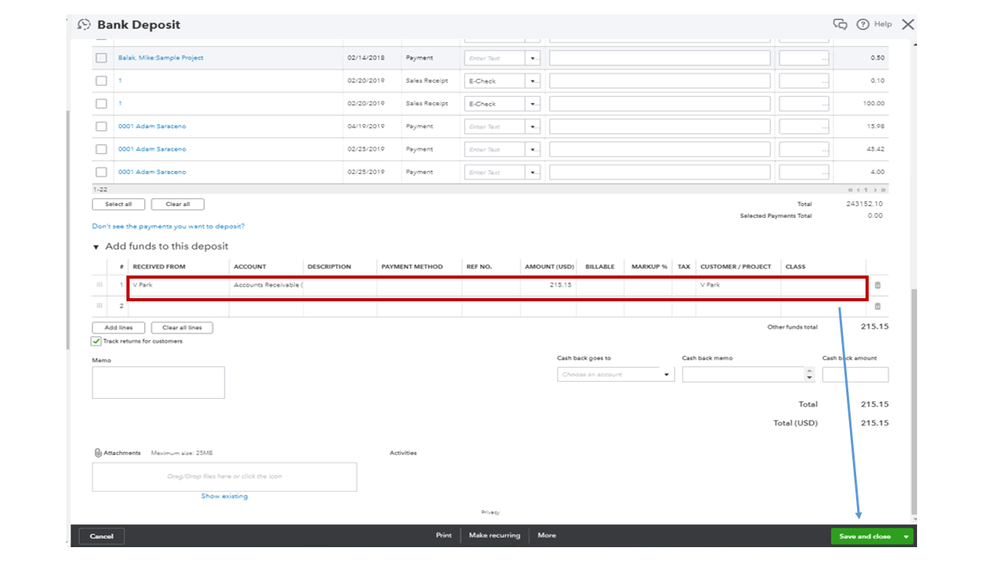Click V Park in Customer/Project cell
The image size is (999, 562).
point(710,285)
